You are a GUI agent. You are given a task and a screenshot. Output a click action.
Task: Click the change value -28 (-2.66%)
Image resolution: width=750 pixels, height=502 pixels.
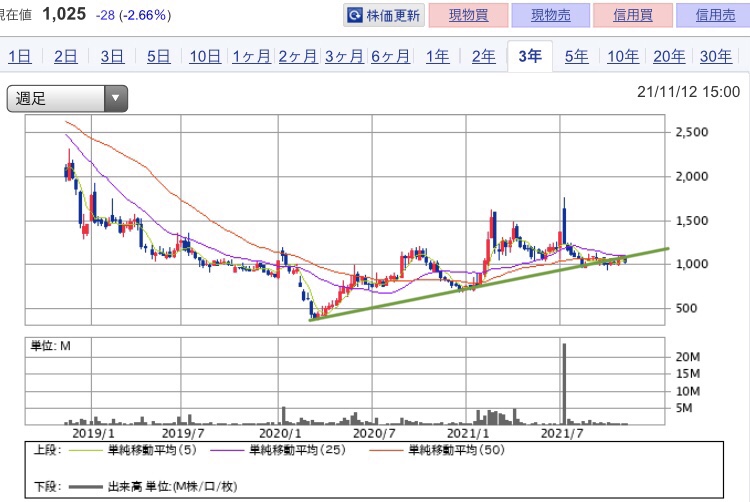[x=133, y=15]
